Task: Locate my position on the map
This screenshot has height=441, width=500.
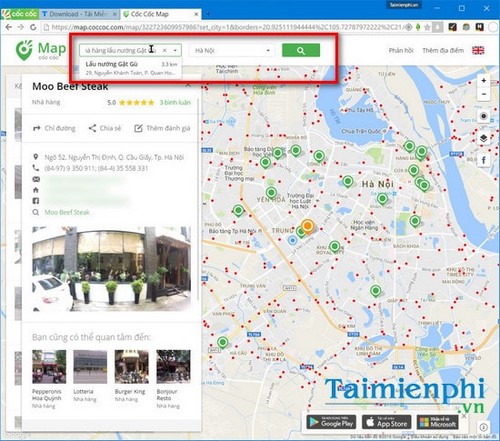Action: [484, 116]
